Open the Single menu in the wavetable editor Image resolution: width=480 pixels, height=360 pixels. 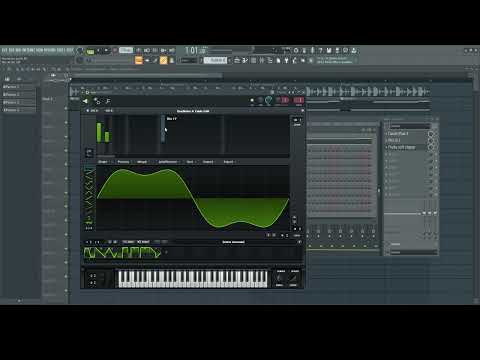click(x=103, y=162)
